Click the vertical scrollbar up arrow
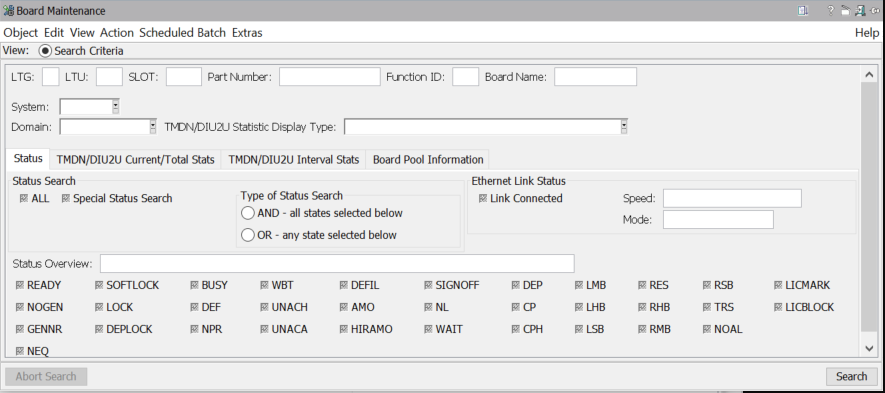This screenshot has height=393, width=885. [869, 75]
